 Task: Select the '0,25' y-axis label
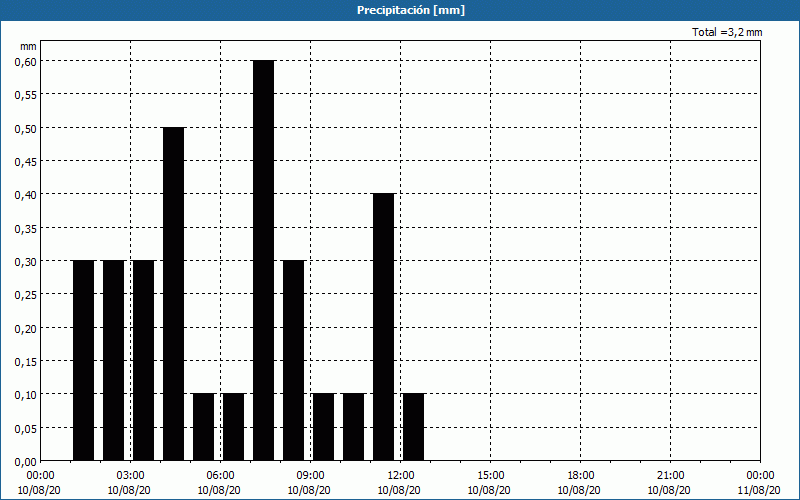(x=25, y=294)
